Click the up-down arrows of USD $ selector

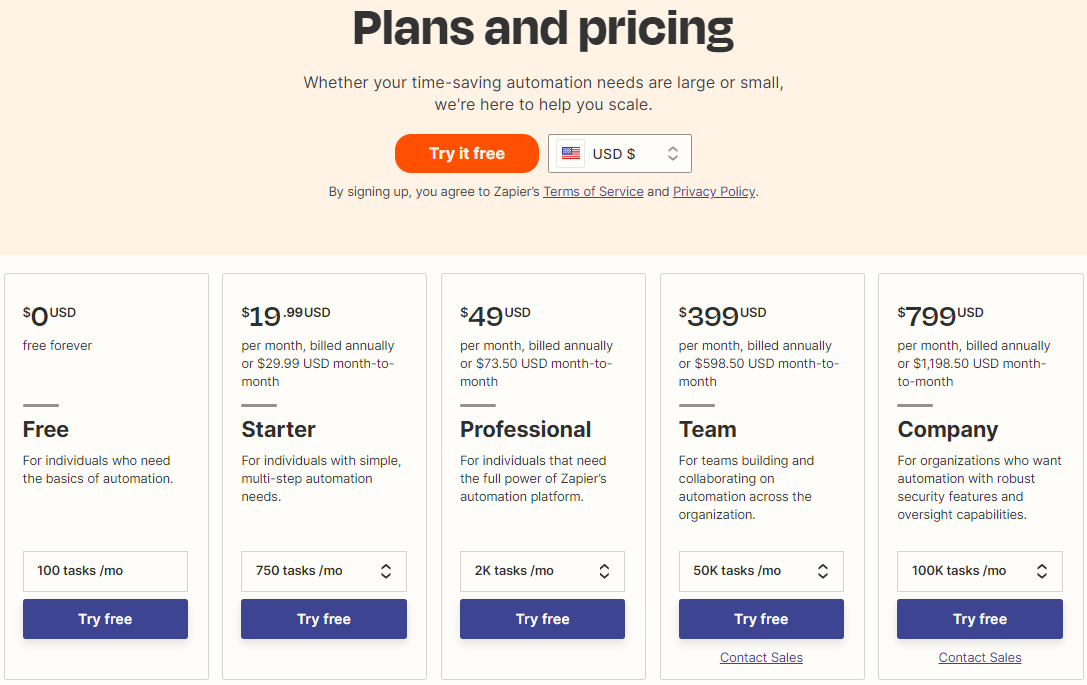pos(672,153)
